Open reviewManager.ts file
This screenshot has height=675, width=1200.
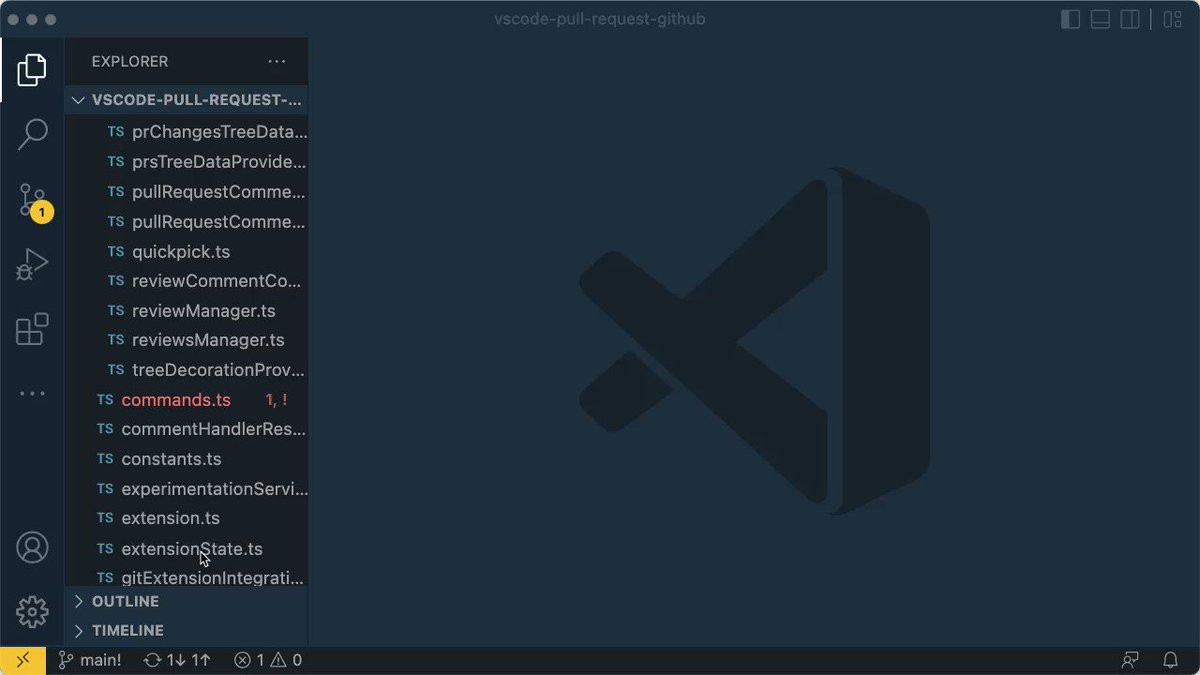(187, 311)
